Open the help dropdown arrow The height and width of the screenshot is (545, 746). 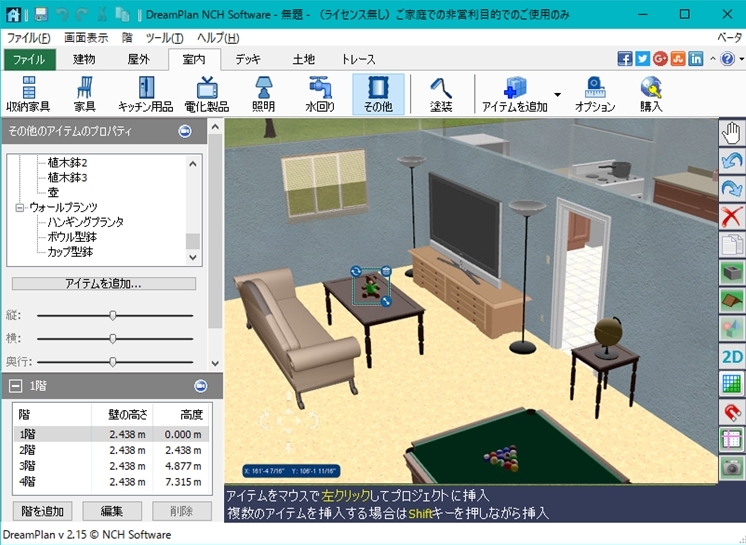click(x=741, y=59)
